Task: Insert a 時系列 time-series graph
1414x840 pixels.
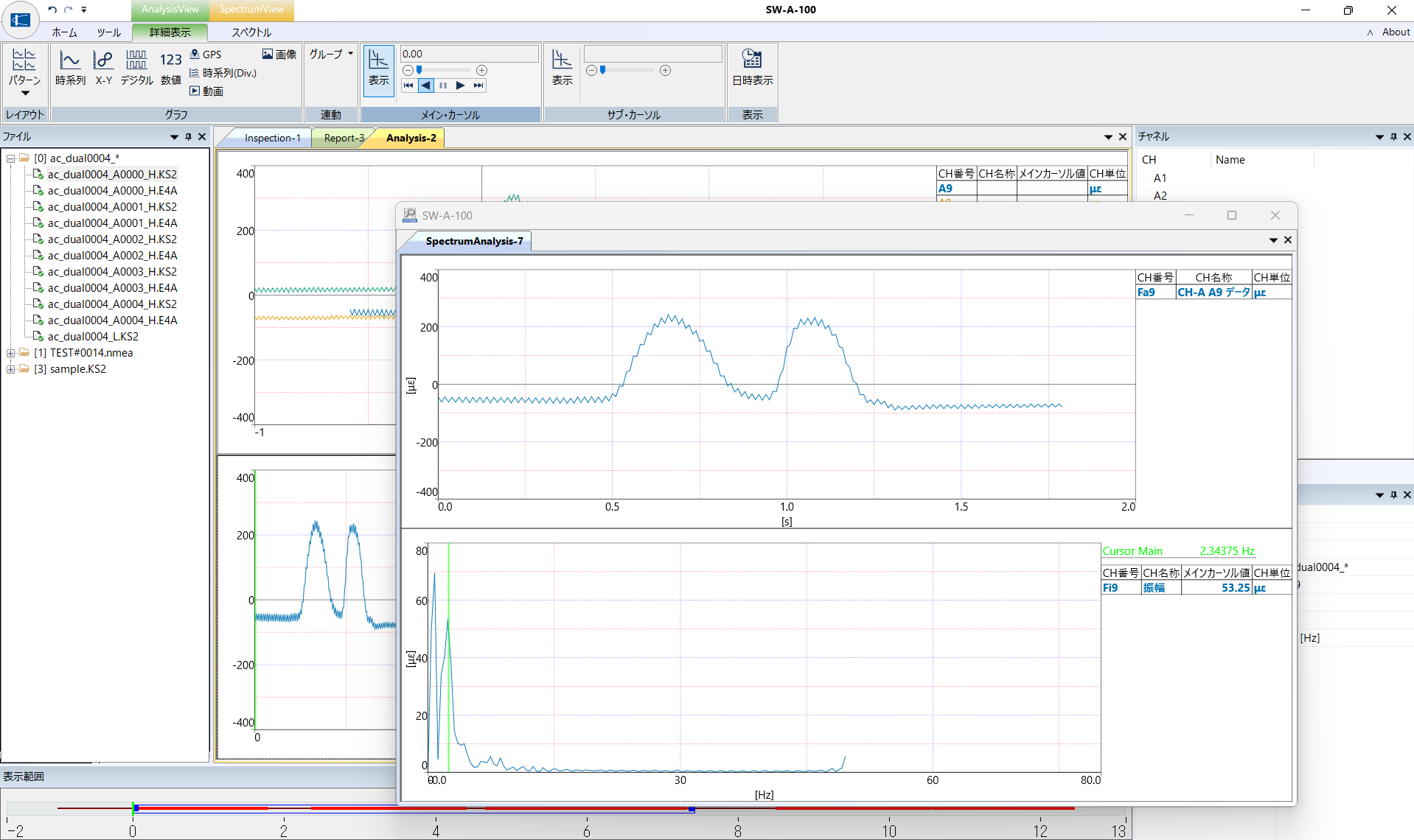Action: click(x=70, y=68)
